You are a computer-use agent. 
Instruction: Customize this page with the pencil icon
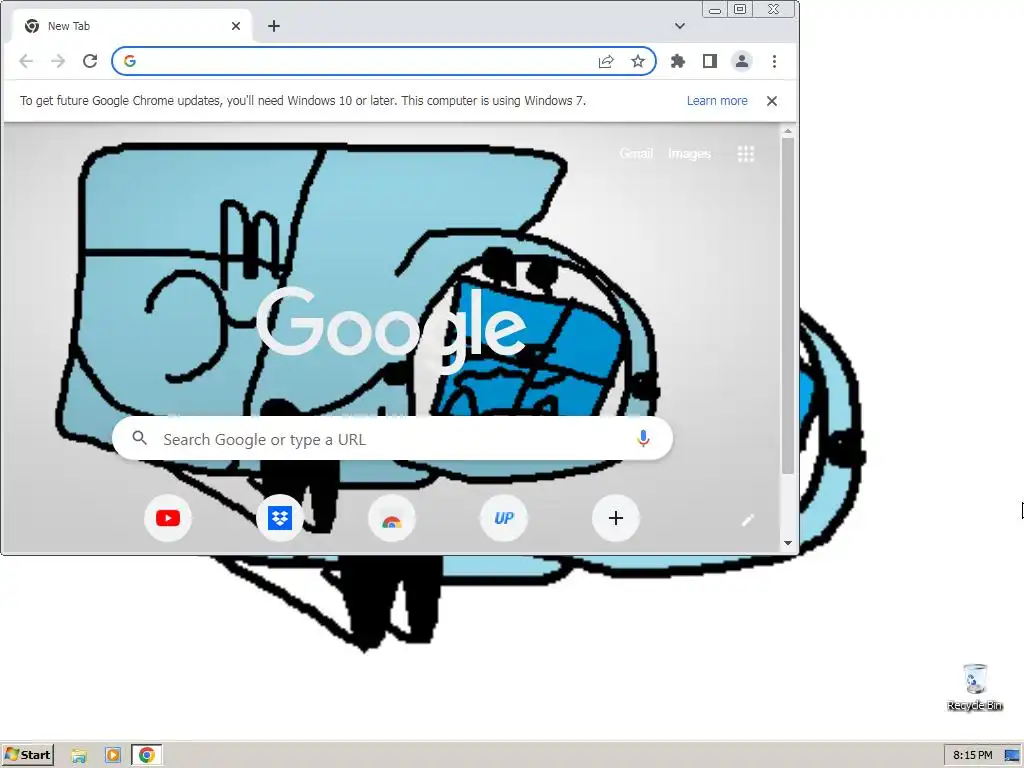(748, 520)
